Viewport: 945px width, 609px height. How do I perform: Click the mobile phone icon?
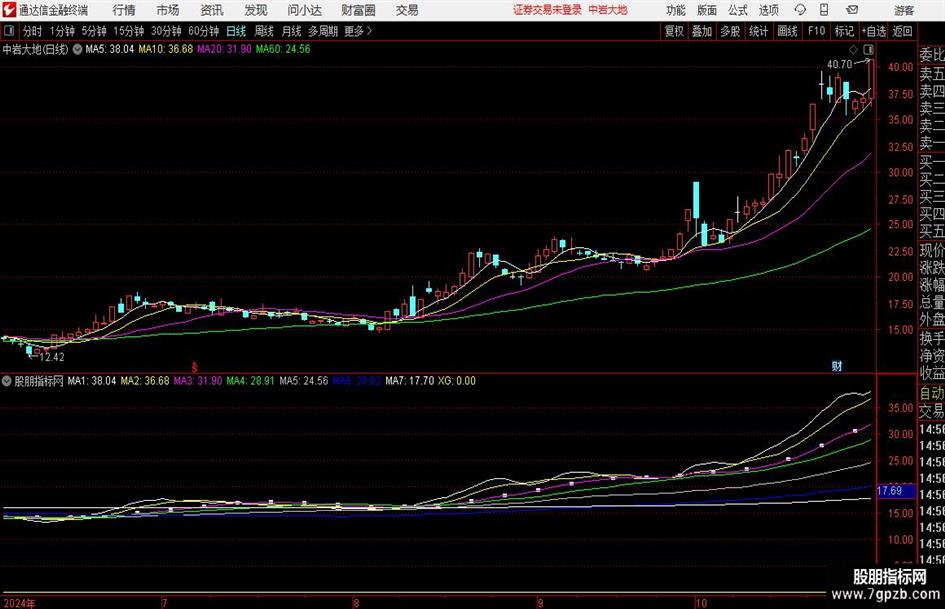tap(824, 10)
